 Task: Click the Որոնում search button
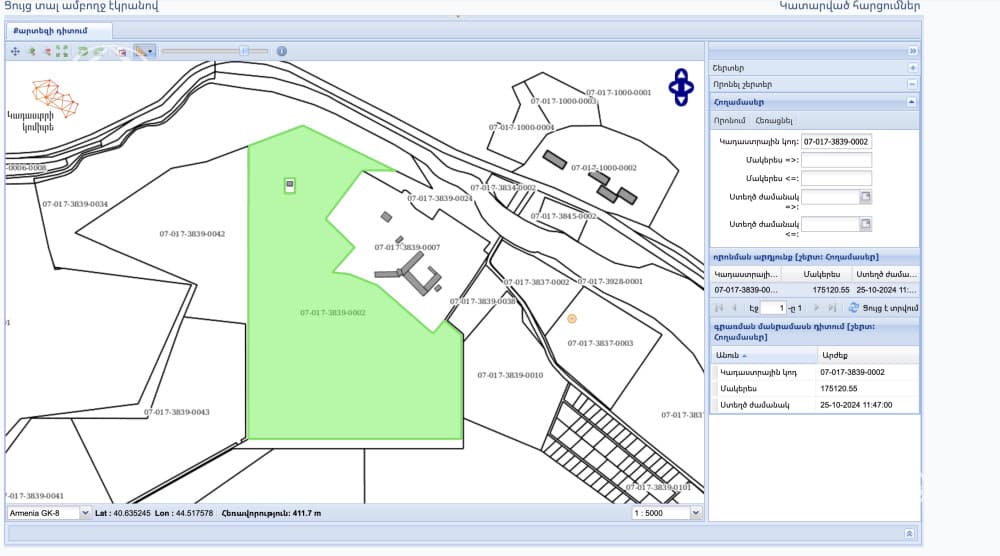(730, 121)
